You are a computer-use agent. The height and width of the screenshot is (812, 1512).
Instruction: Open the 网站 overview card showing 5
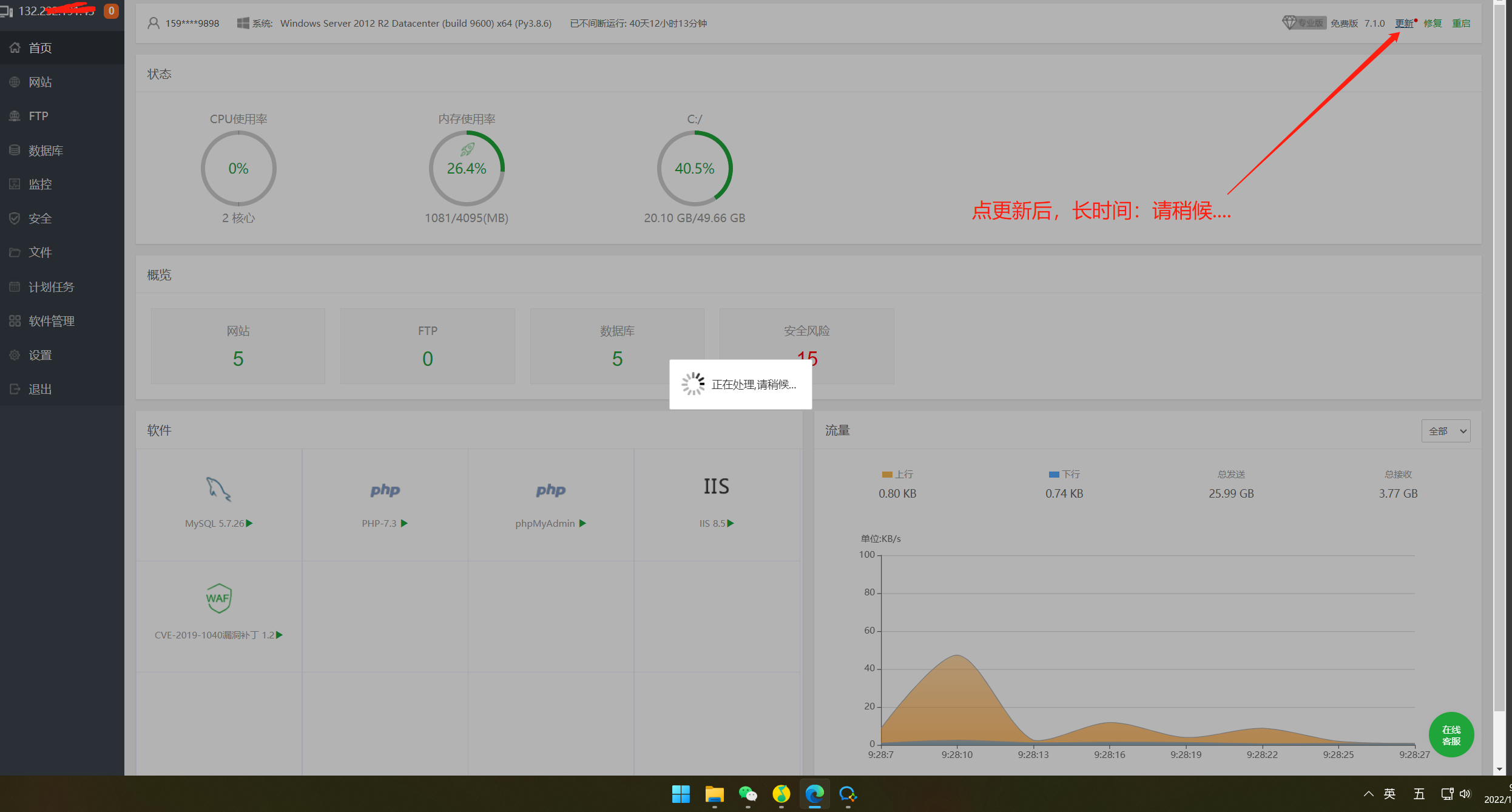click(x=238, y=346)
